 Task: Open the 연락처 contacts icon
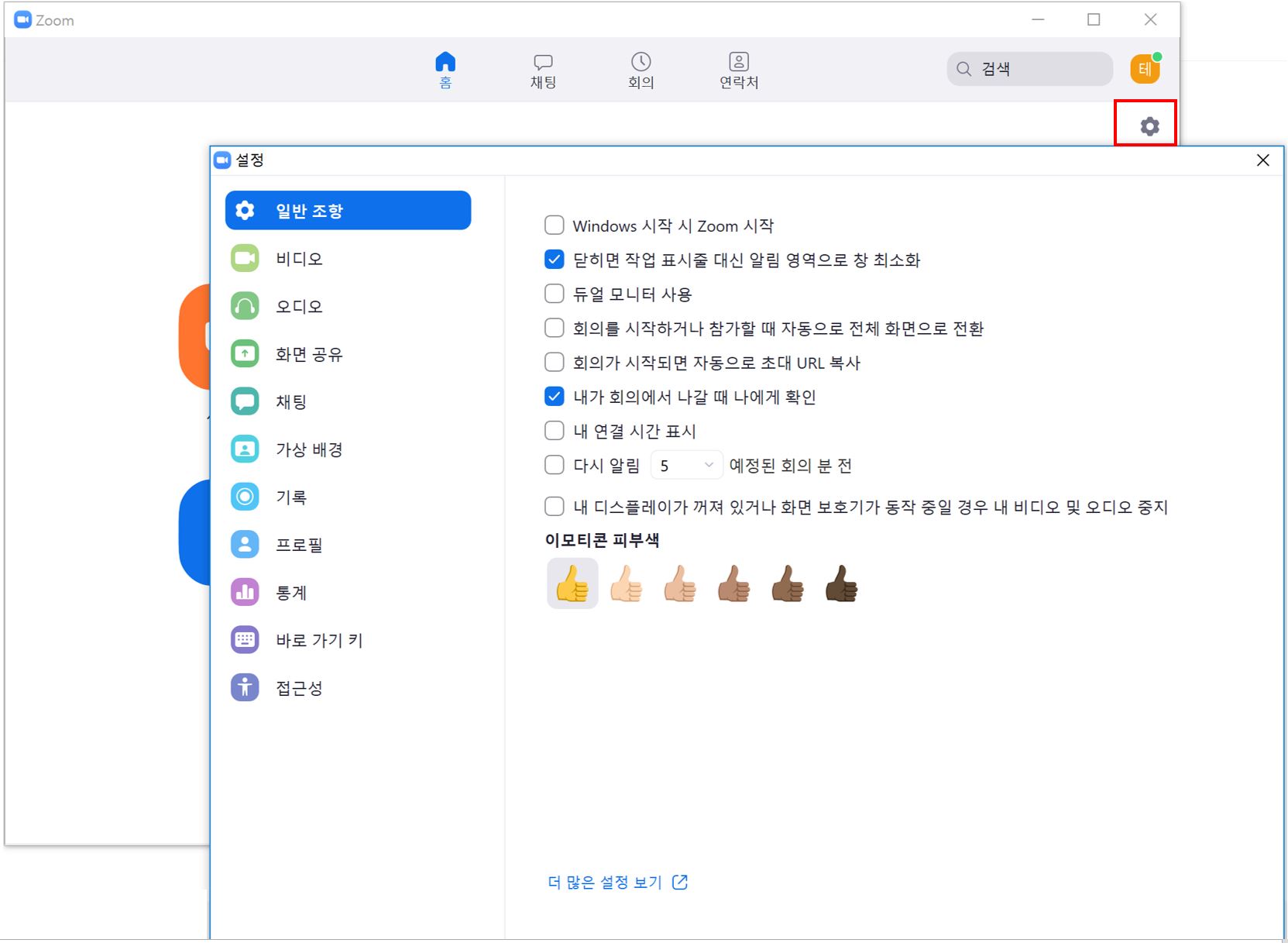[739, 61]
